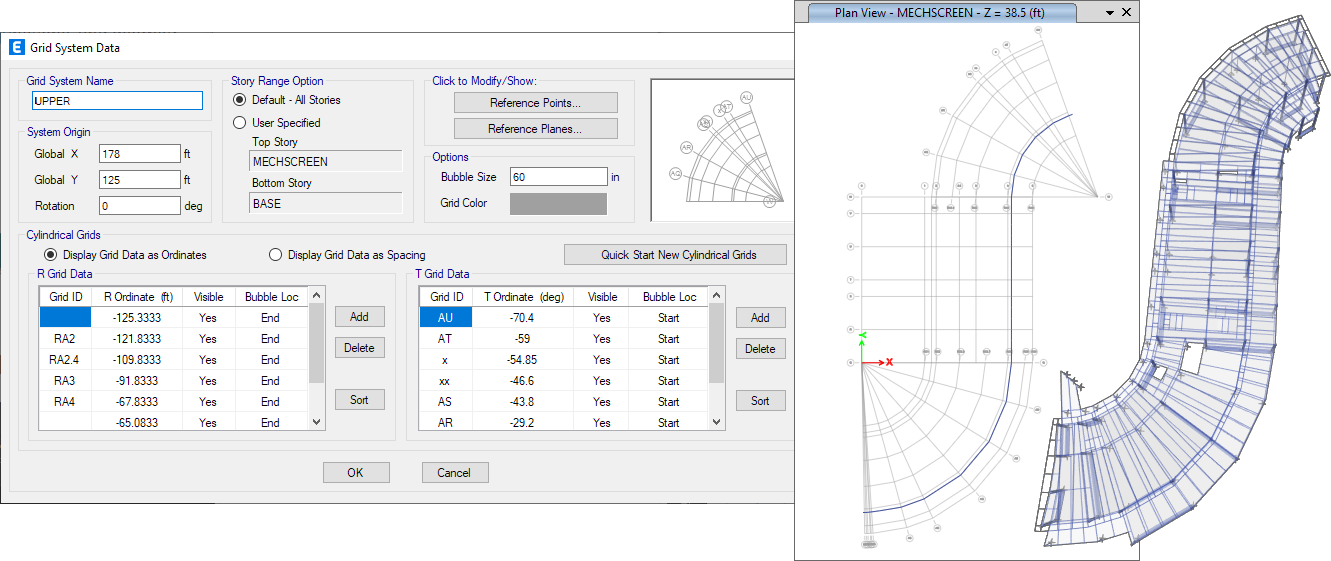Confirm dialog with OK button
1331x561 pixels.
[355, 473]
